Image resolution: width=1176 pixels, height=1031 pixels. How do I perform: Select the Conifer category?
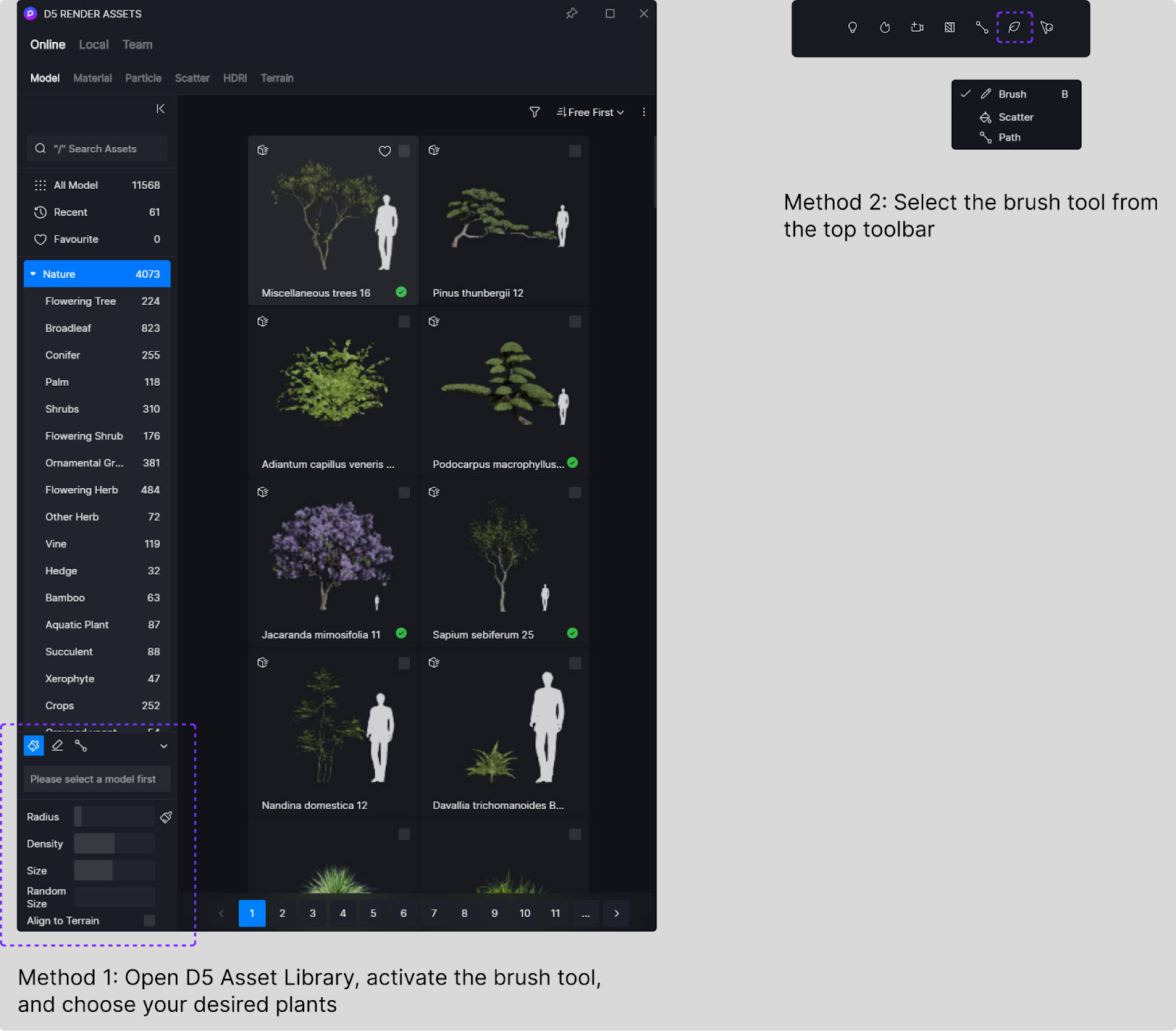click(x=97, y=355)
